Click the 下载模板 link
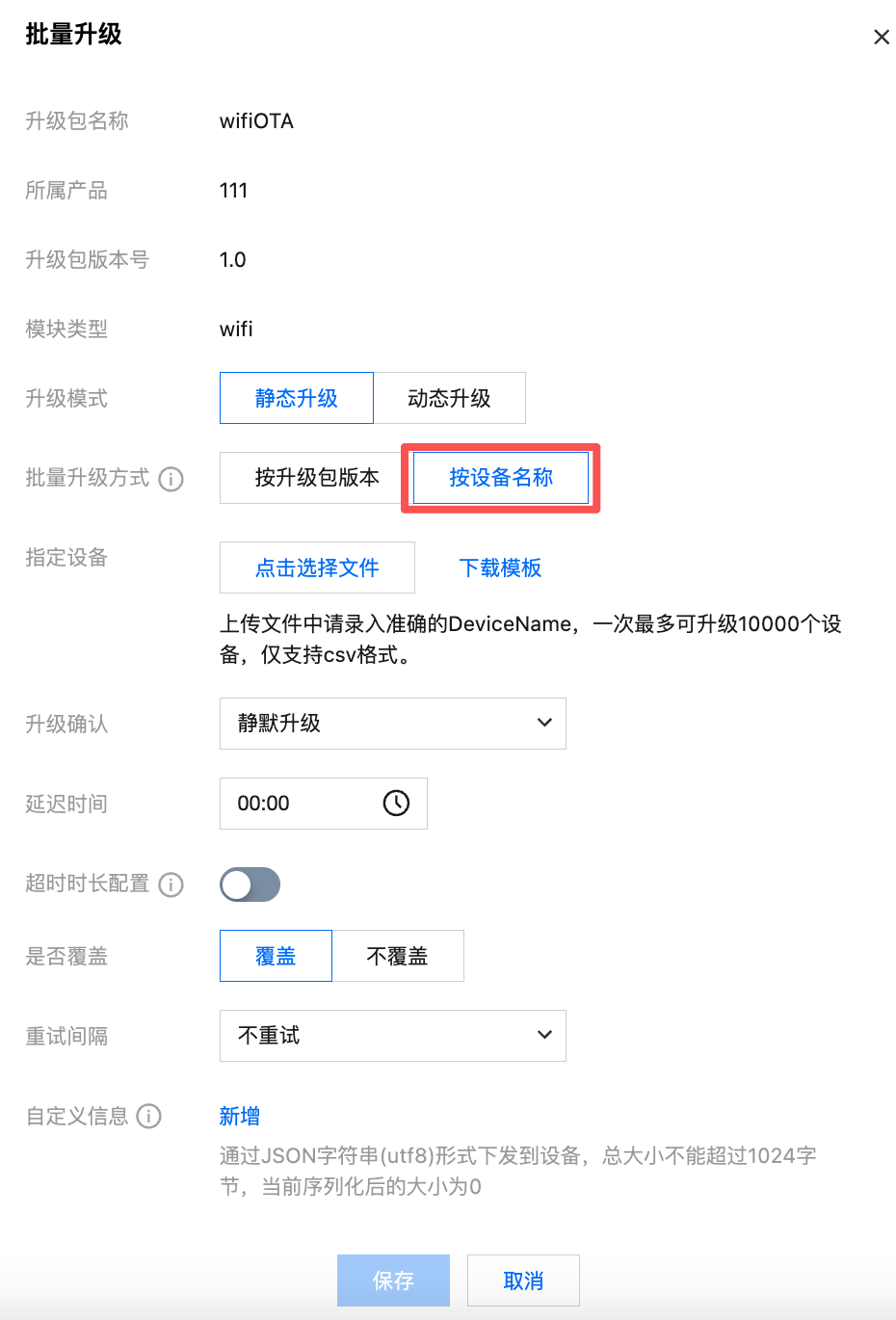Screen dimensions: 896x1320 pyautogui.click(x=500, y=568)
